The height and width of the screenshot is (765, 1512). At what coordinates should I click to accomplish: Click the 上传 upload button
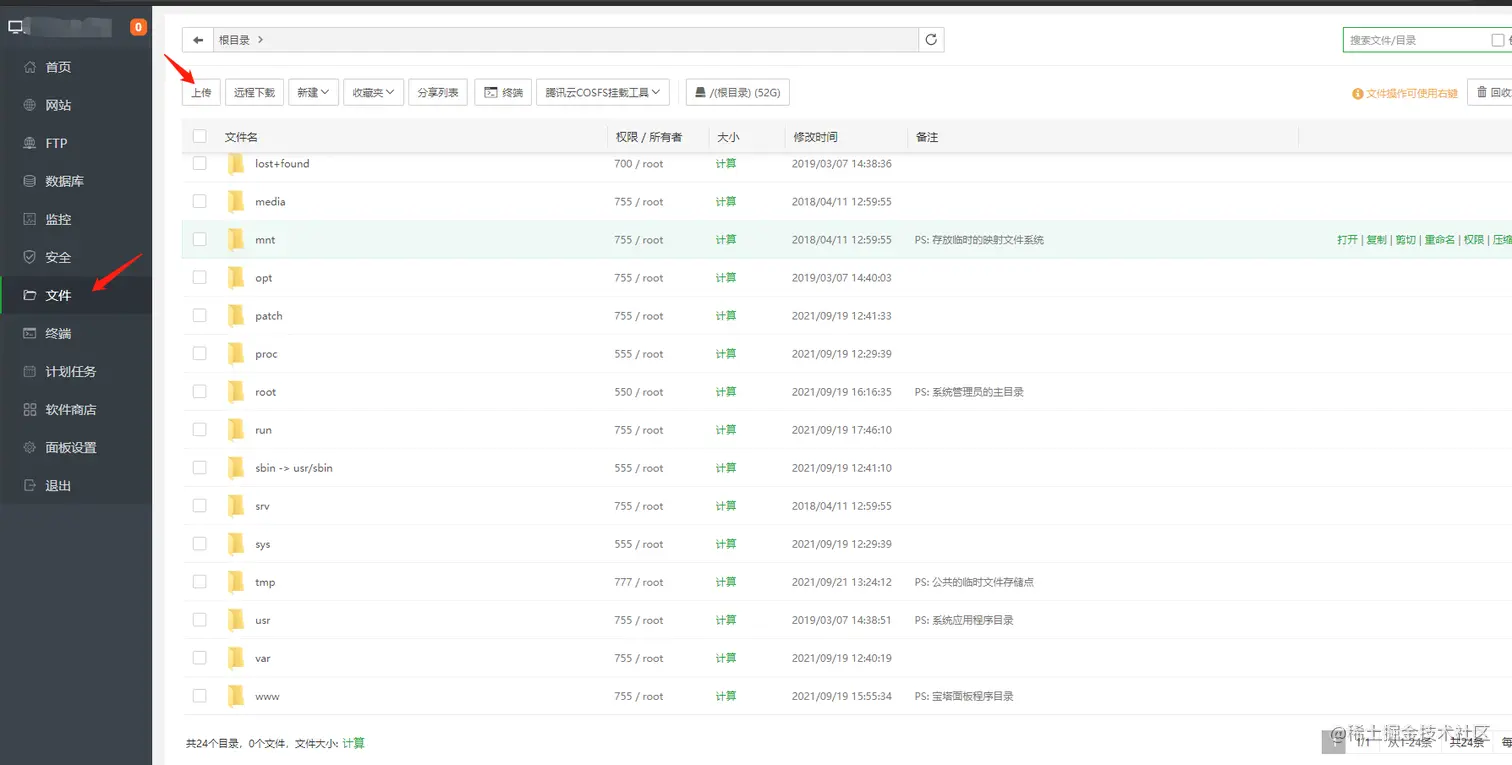(201, 92)
